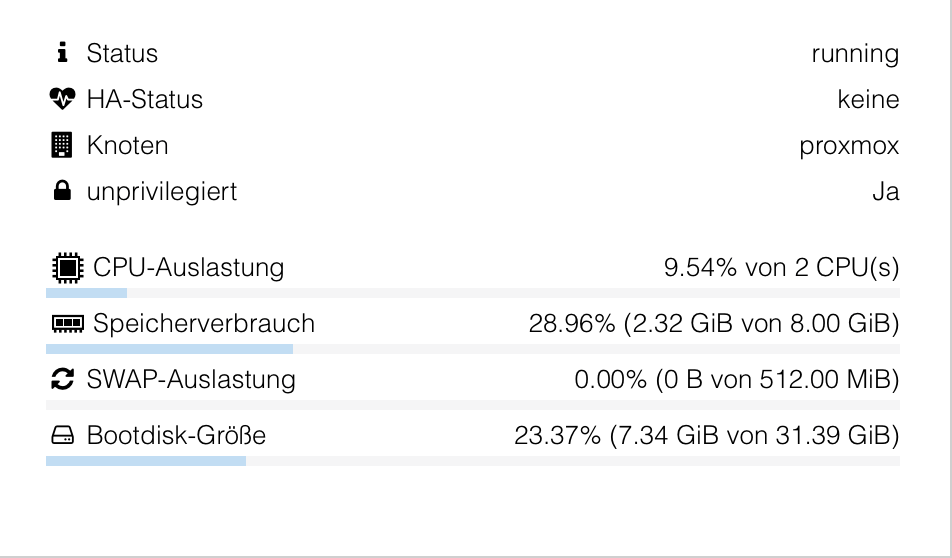This screenshot has height=558, width=952.
Task: Click the CPU-Auslastung progress bar
Action: [472, 293]
